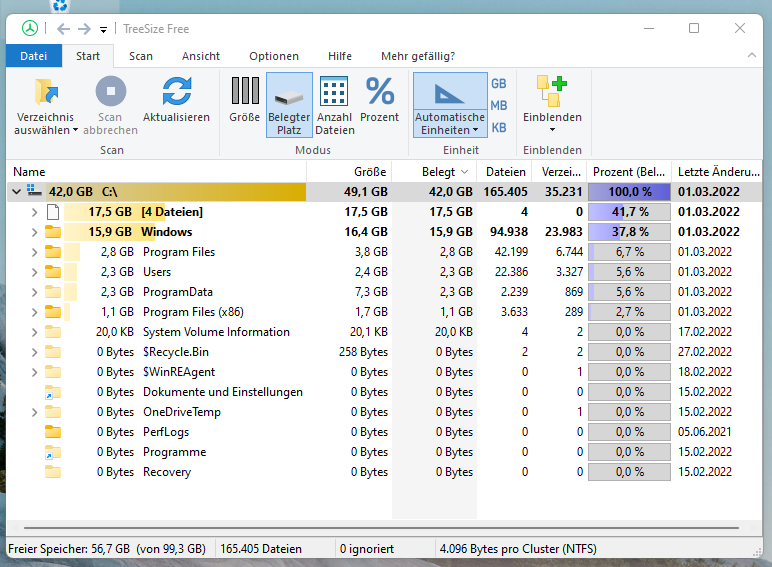
Task: Click the Program Files (x86) folder icon
Action: (x=53, y=312)
